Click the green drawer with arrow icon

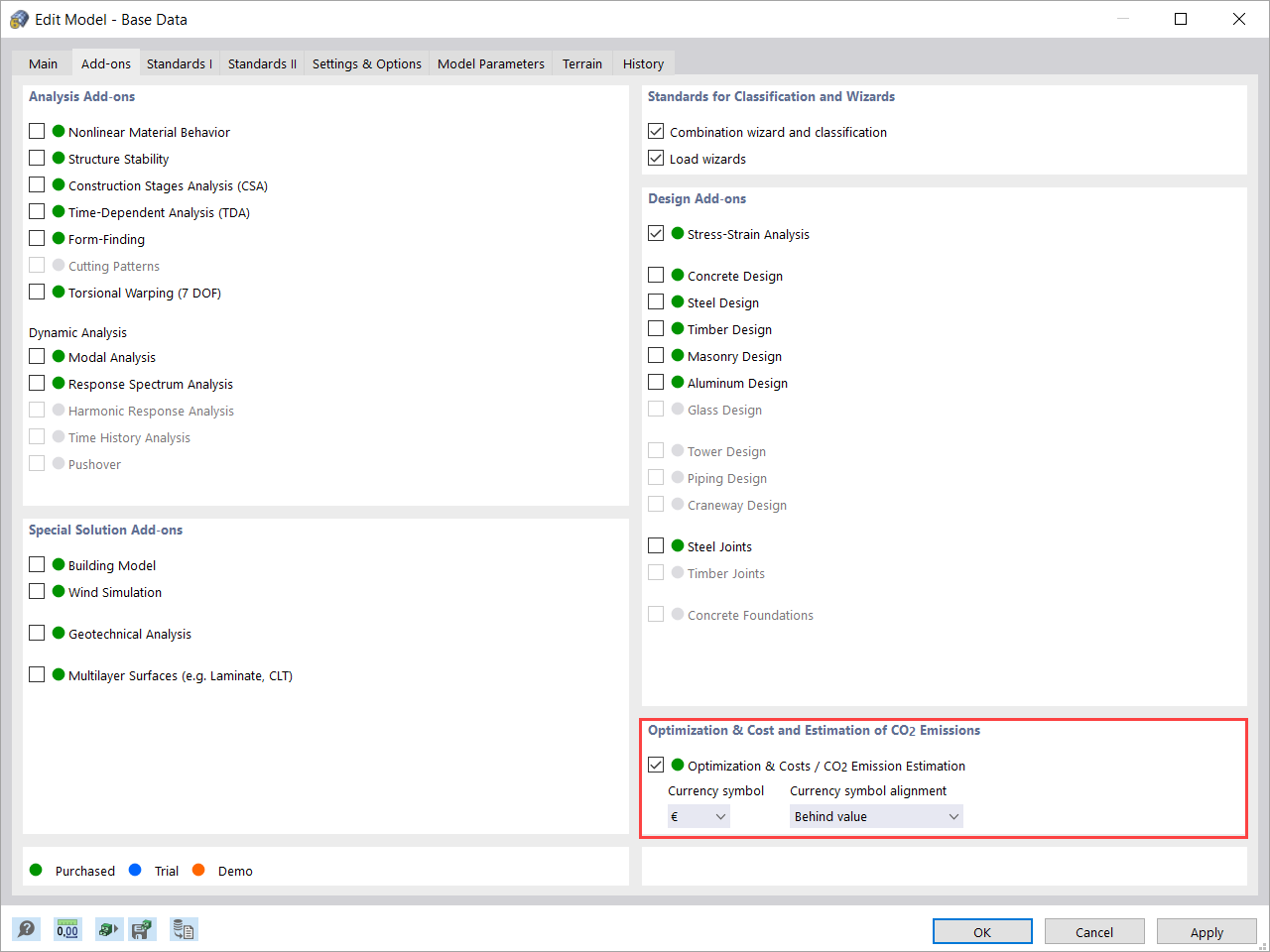(108, 929)
